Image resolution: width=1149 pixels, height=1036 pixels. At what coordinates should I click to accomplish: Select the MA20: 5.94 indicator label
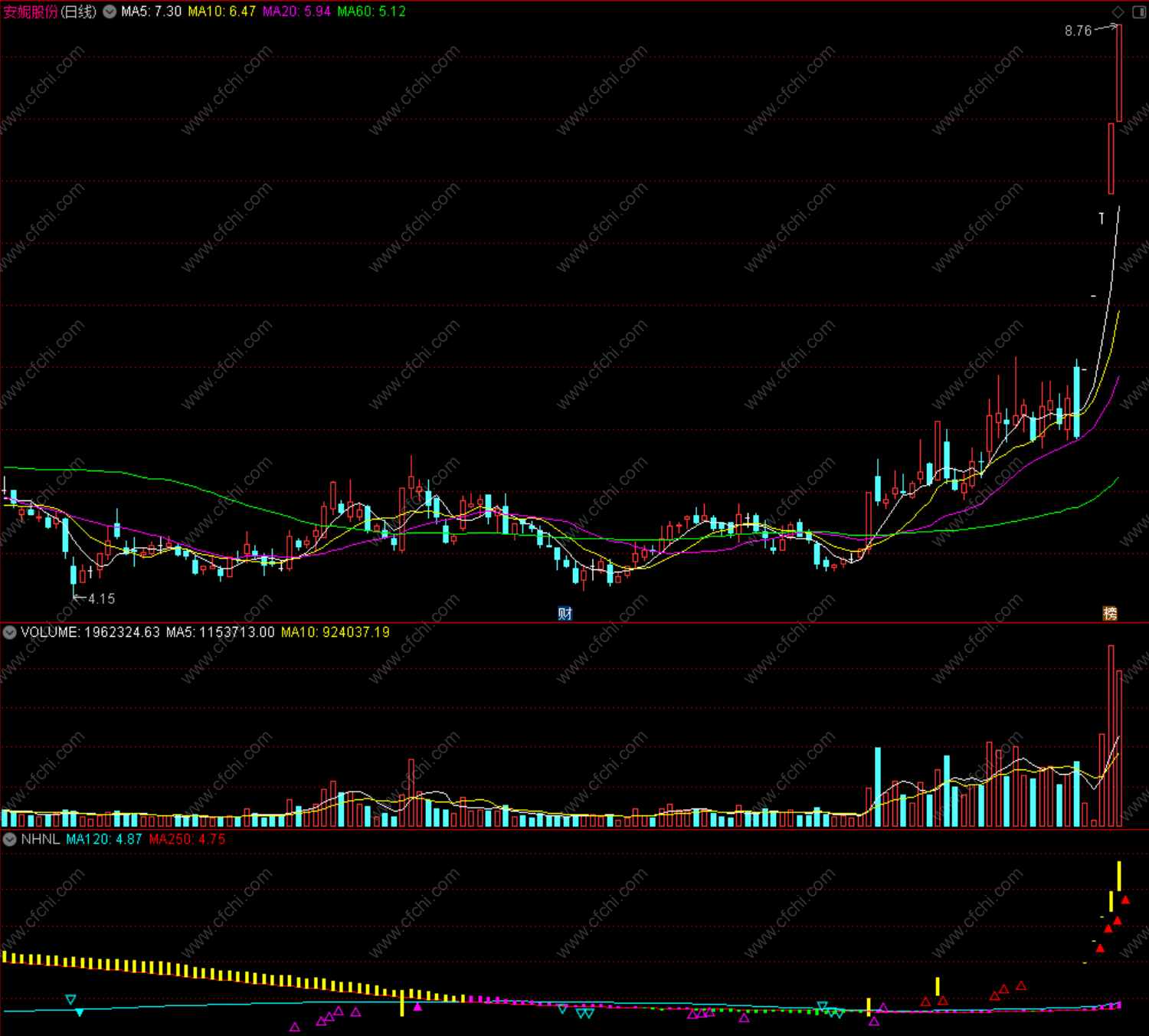296,11
